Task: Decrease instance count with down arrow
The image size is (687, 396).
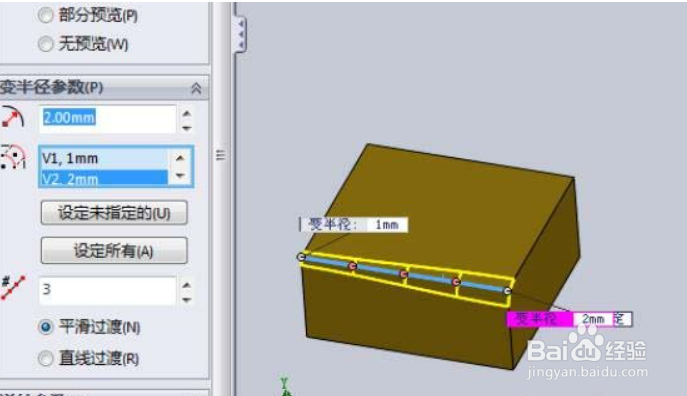Action: click(187, 300)
